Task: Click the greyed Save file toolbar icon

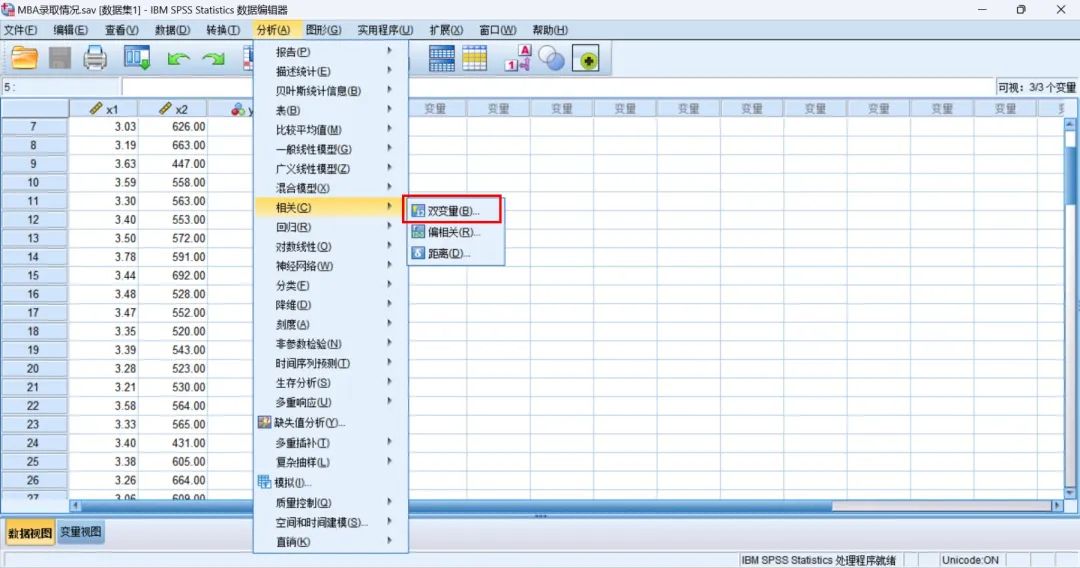Action: pyautogui.click(x=60, y=59)
